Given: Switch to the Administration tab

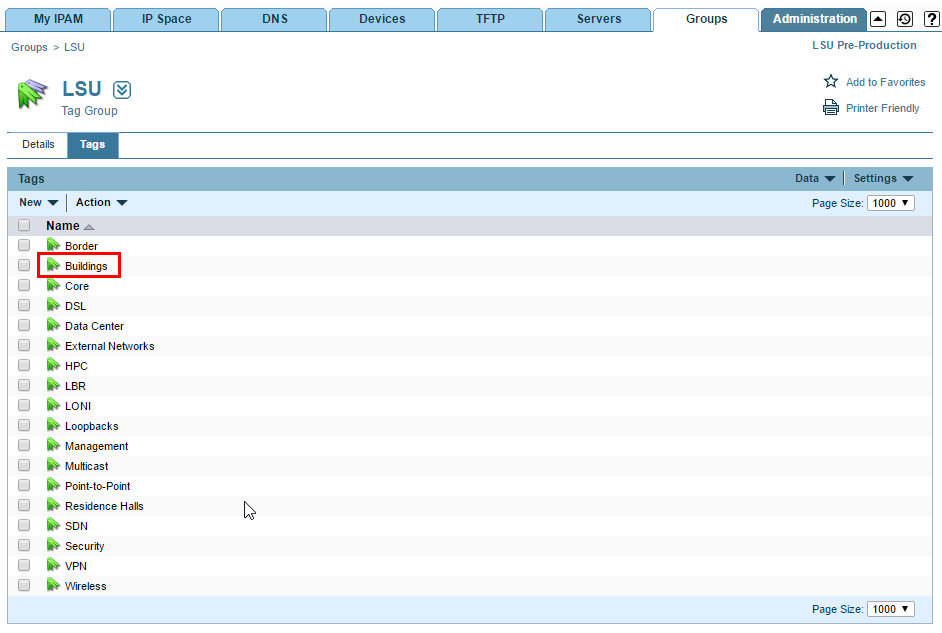Looking at the screenshot, I should 815,19.
